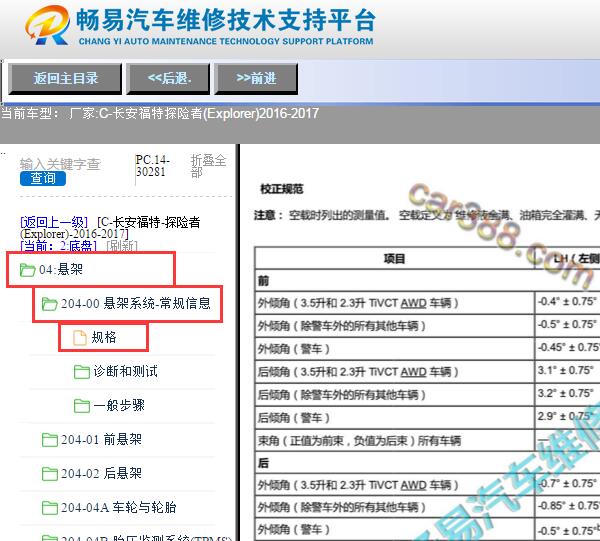Click the 当前车型 vehicle model text
Viewport: 600px width, 541px height.
coord(160,113)
